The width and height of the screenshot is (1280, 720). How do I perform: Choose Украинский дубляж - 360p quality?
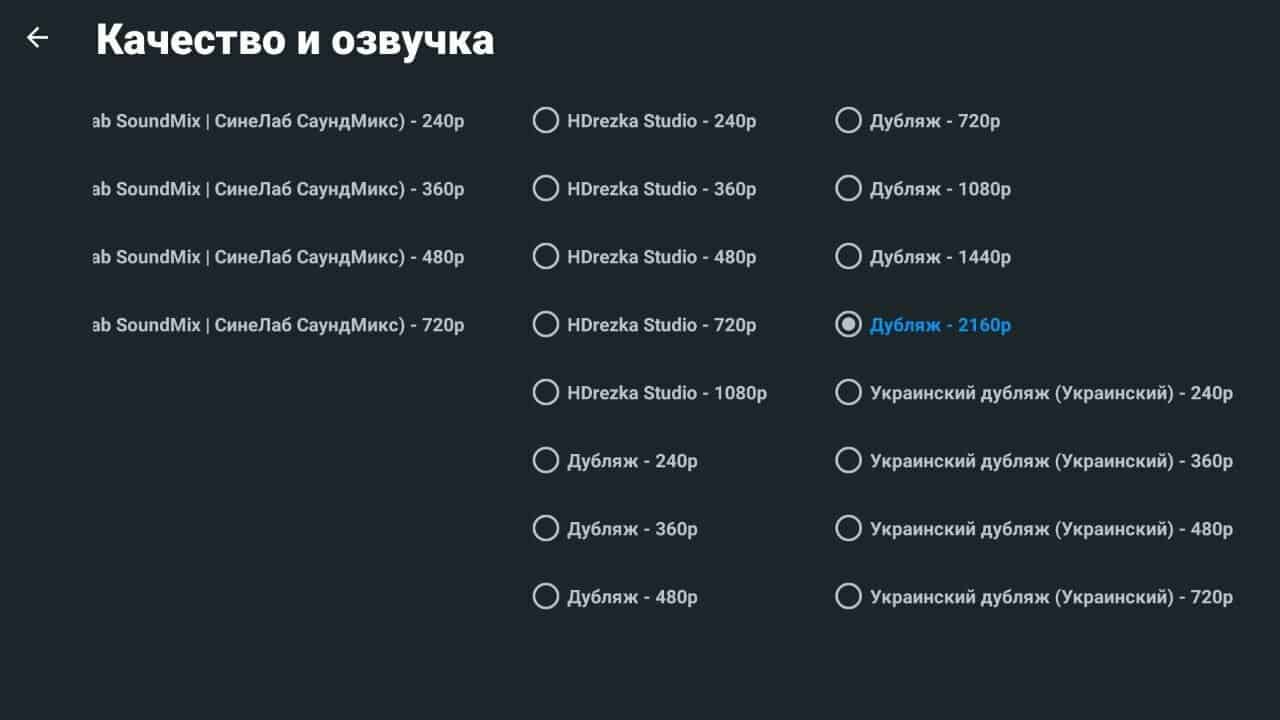(x=848, y=461)
